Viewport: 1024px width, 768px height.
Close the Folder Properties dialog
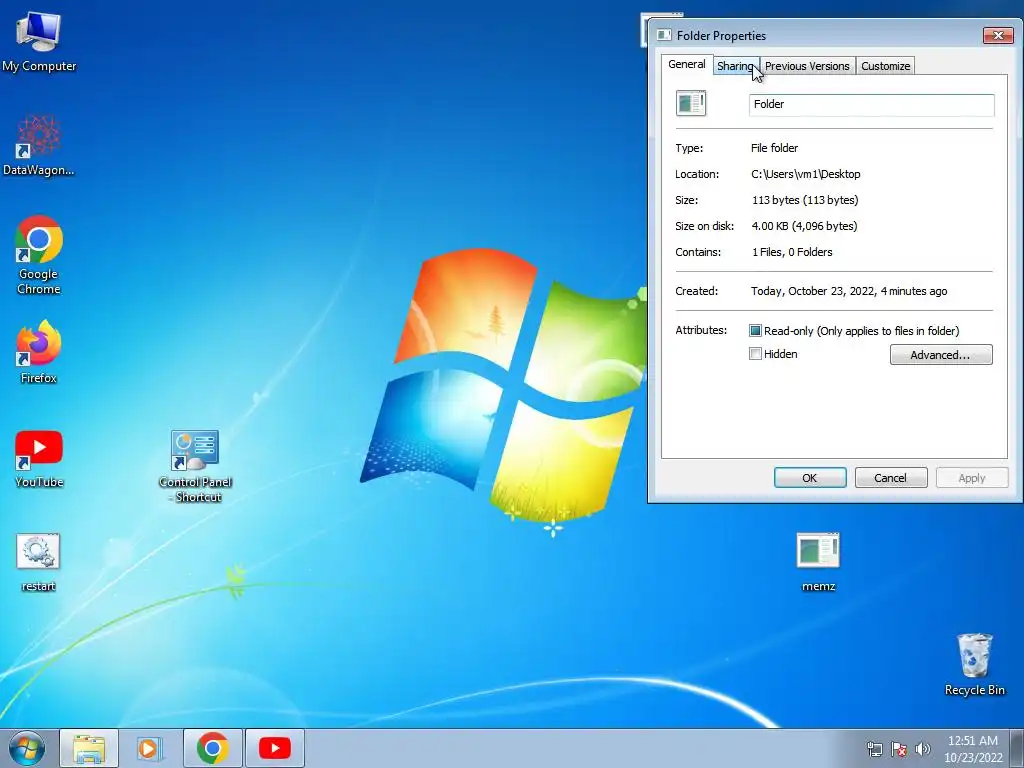[998, 35]
